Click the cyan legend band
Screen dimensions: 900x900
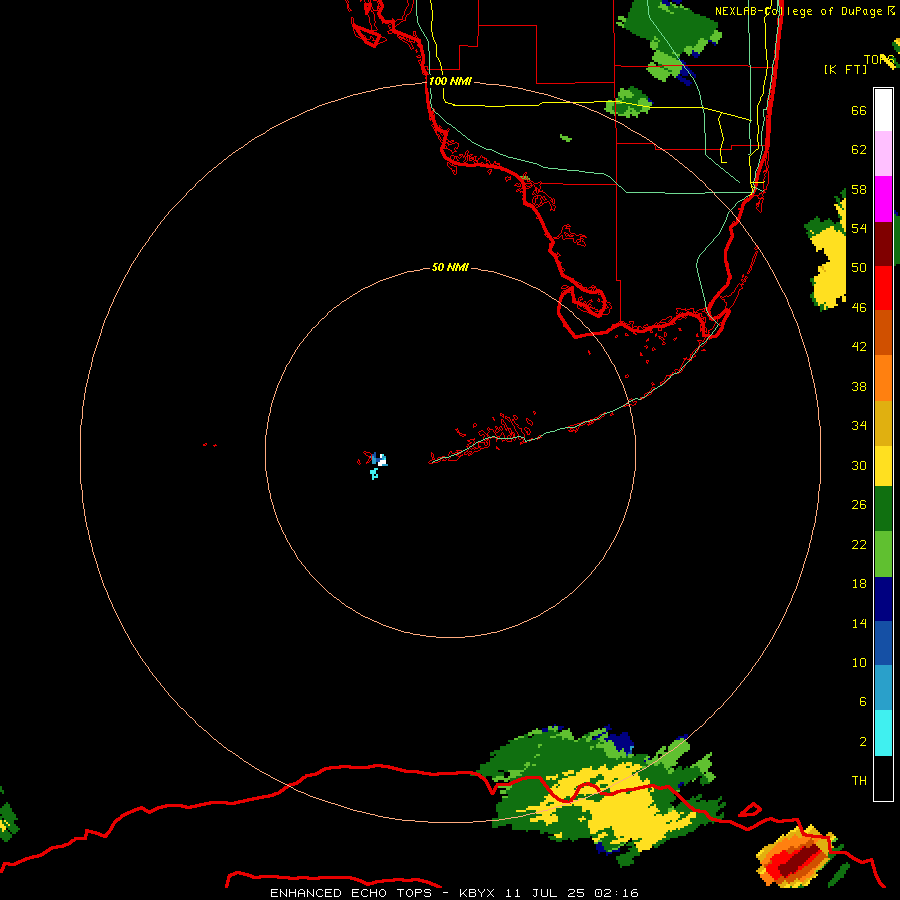[x=883, y=733]
